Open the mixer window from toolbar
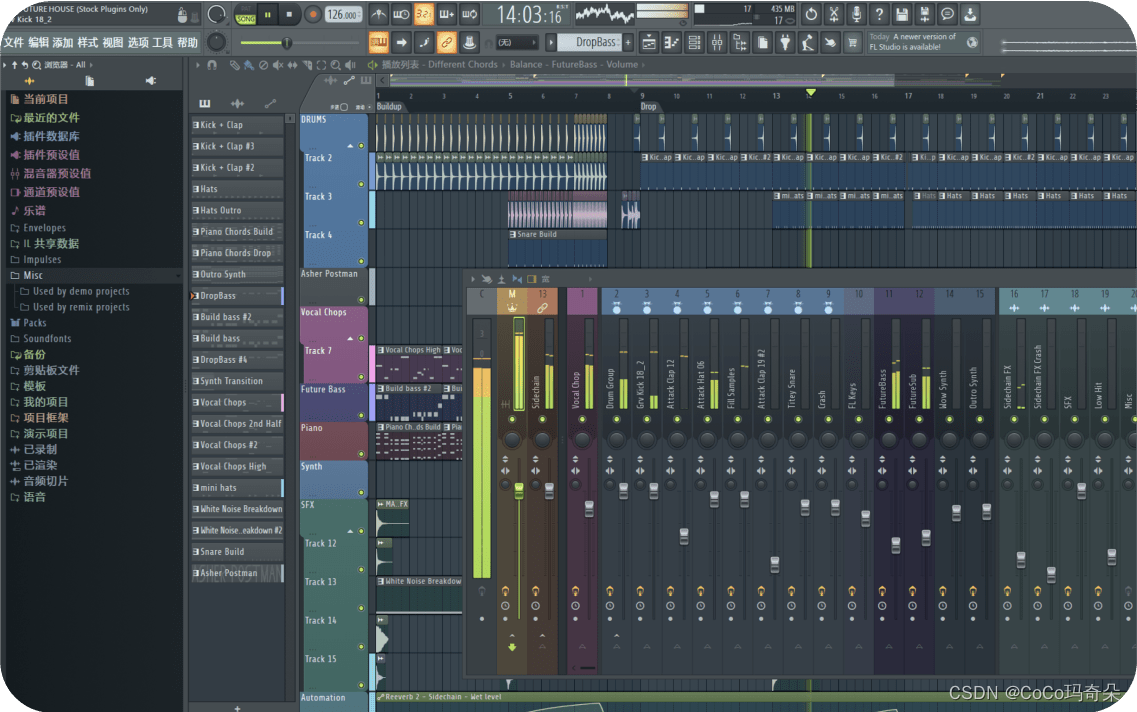The width and height of the screenshot is (1137, 712). [x=716, y=43]
